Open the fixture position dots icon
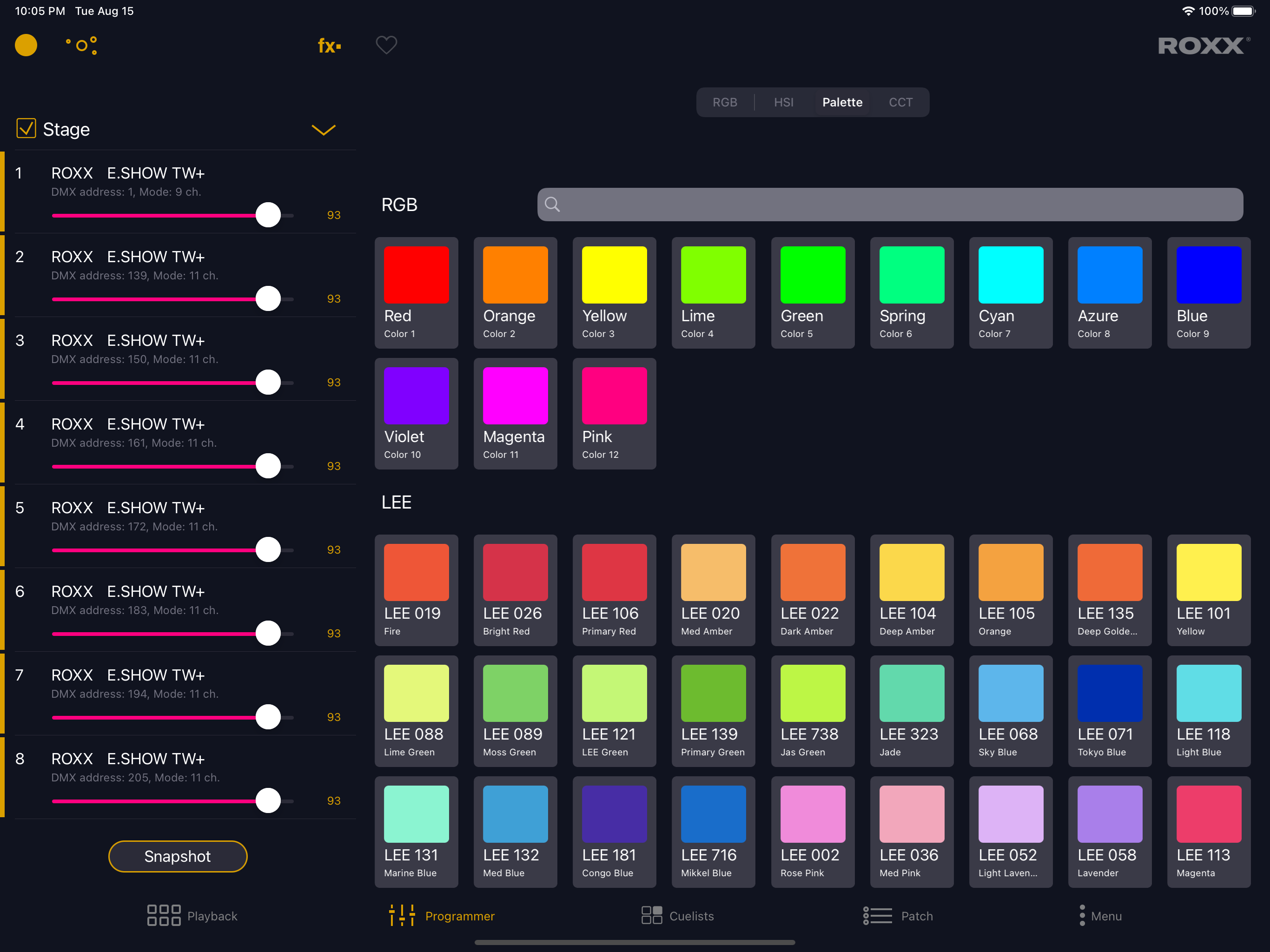 coord(81,46)
